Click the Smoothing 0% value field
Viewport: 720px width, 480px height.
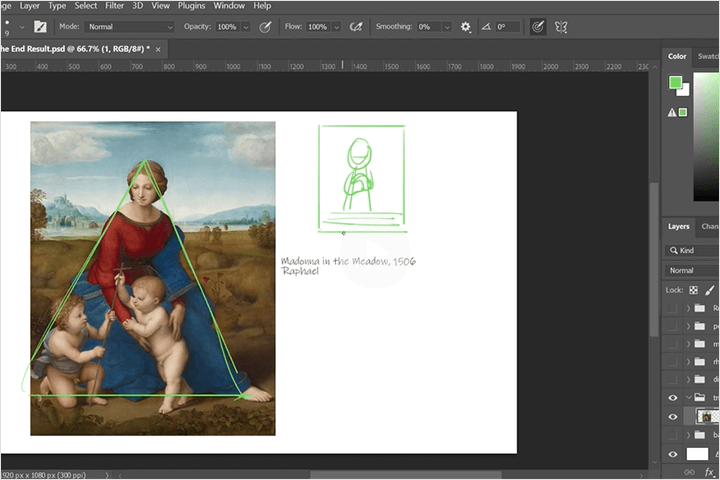(428, 27)
